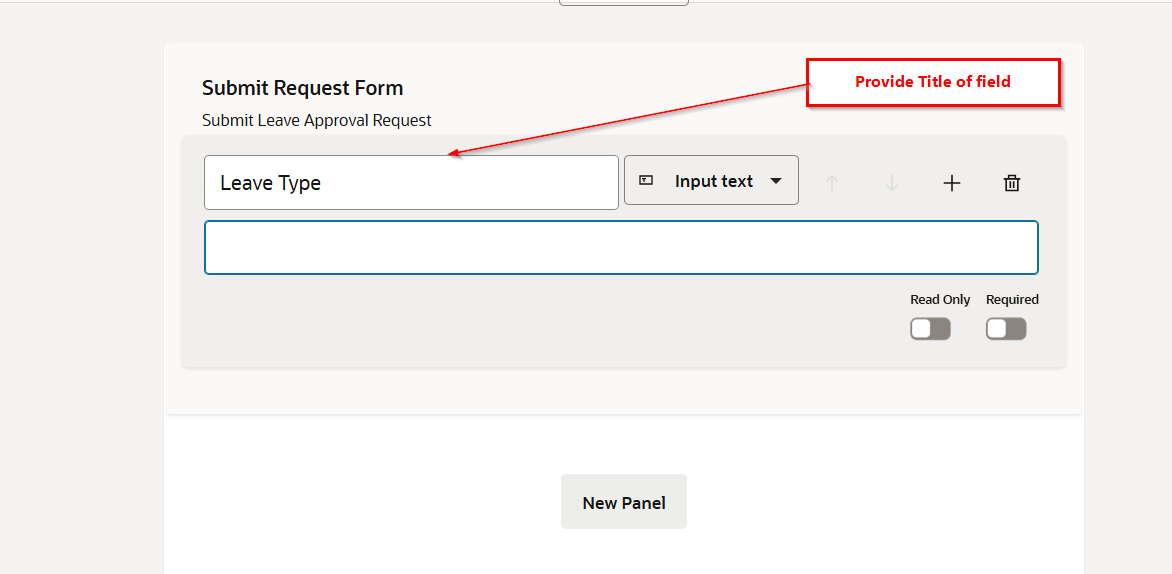Focus the empty text input box
Viewport: 1172px width, 574px height.
click(x=621, y=248)
